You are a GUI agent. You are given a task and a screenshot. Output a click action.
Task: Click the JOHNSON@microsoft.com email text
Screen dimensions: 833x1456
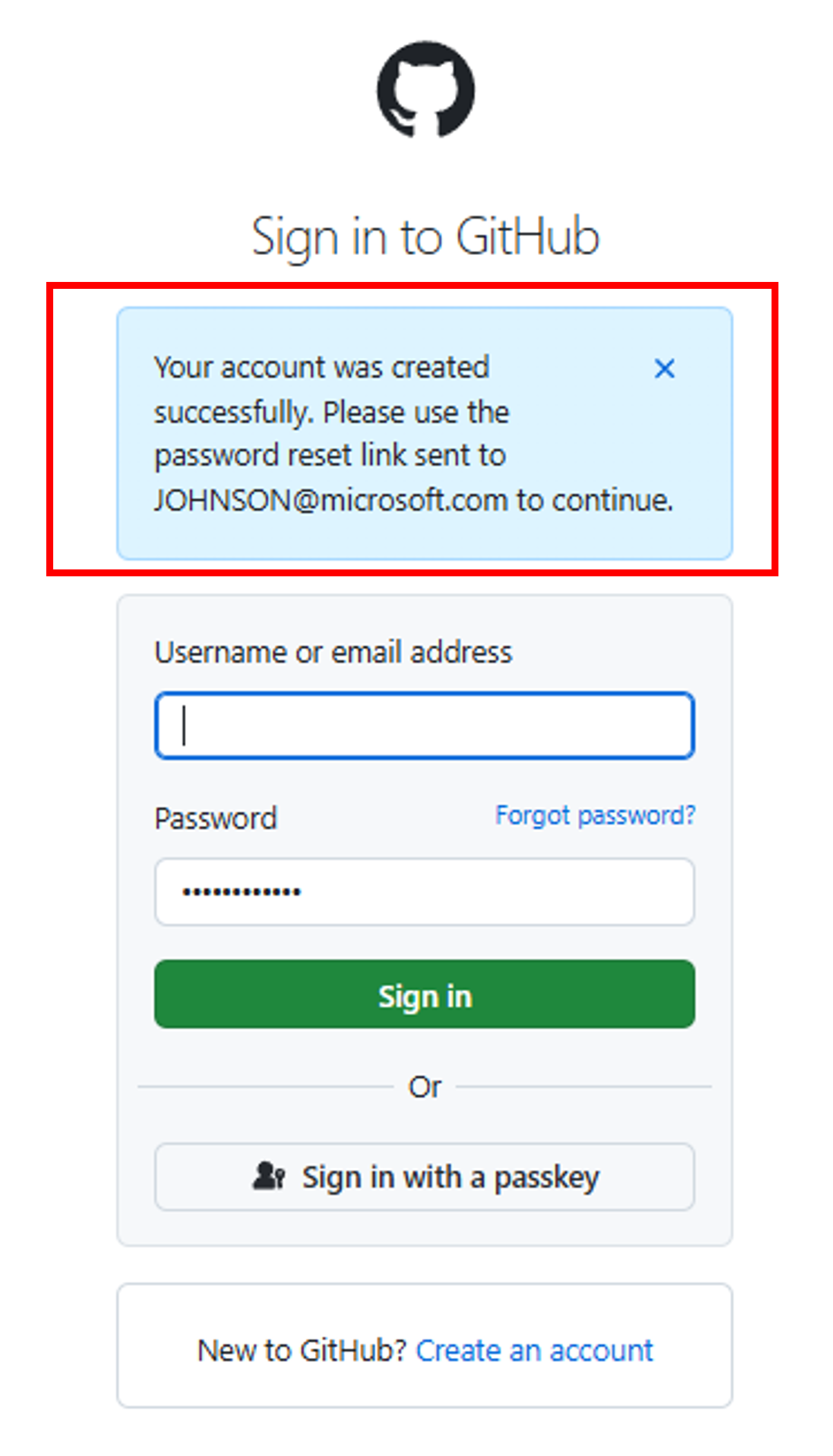coord(331,500)
